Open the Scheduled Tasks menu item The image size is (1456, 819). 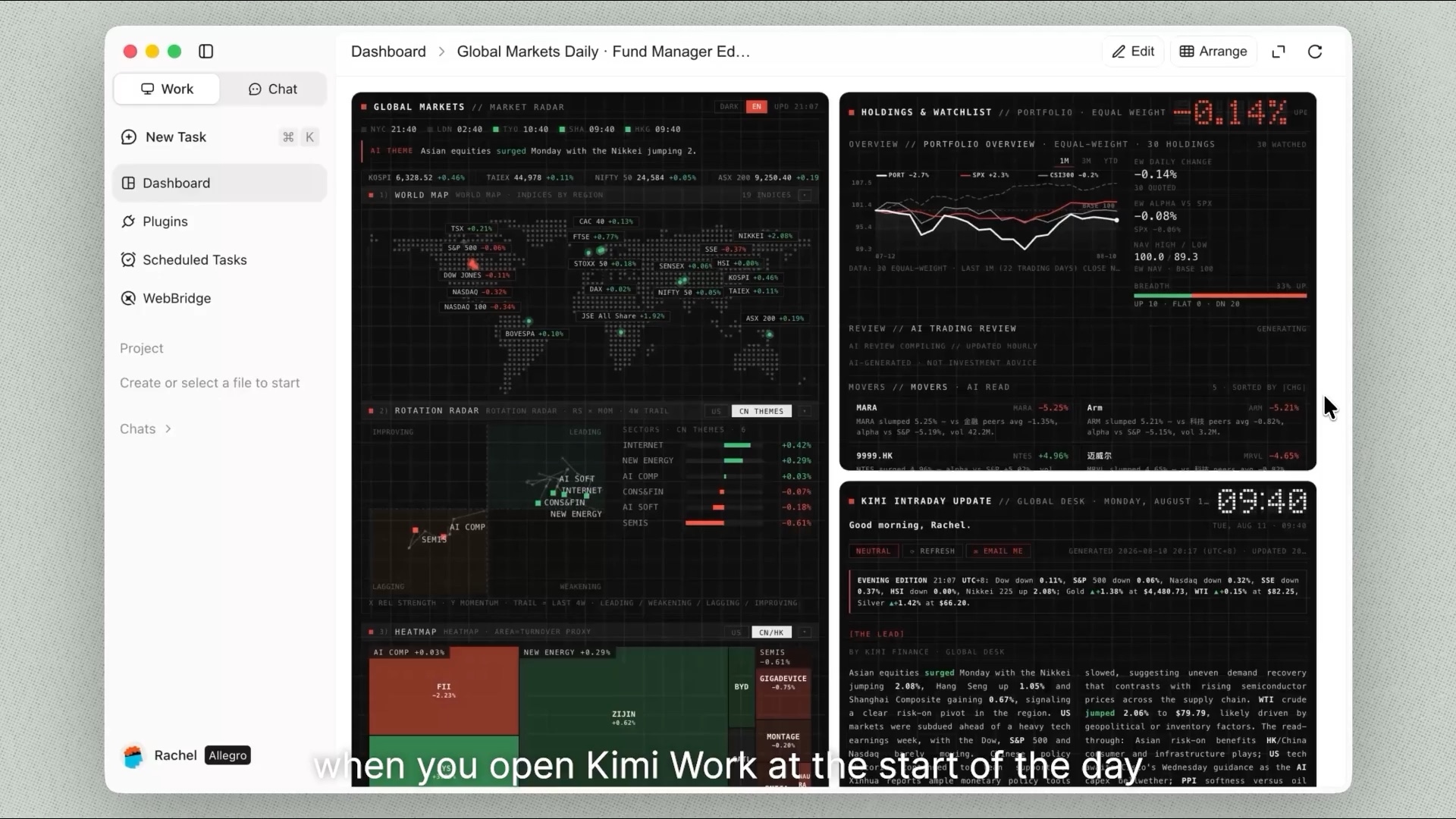220,260
